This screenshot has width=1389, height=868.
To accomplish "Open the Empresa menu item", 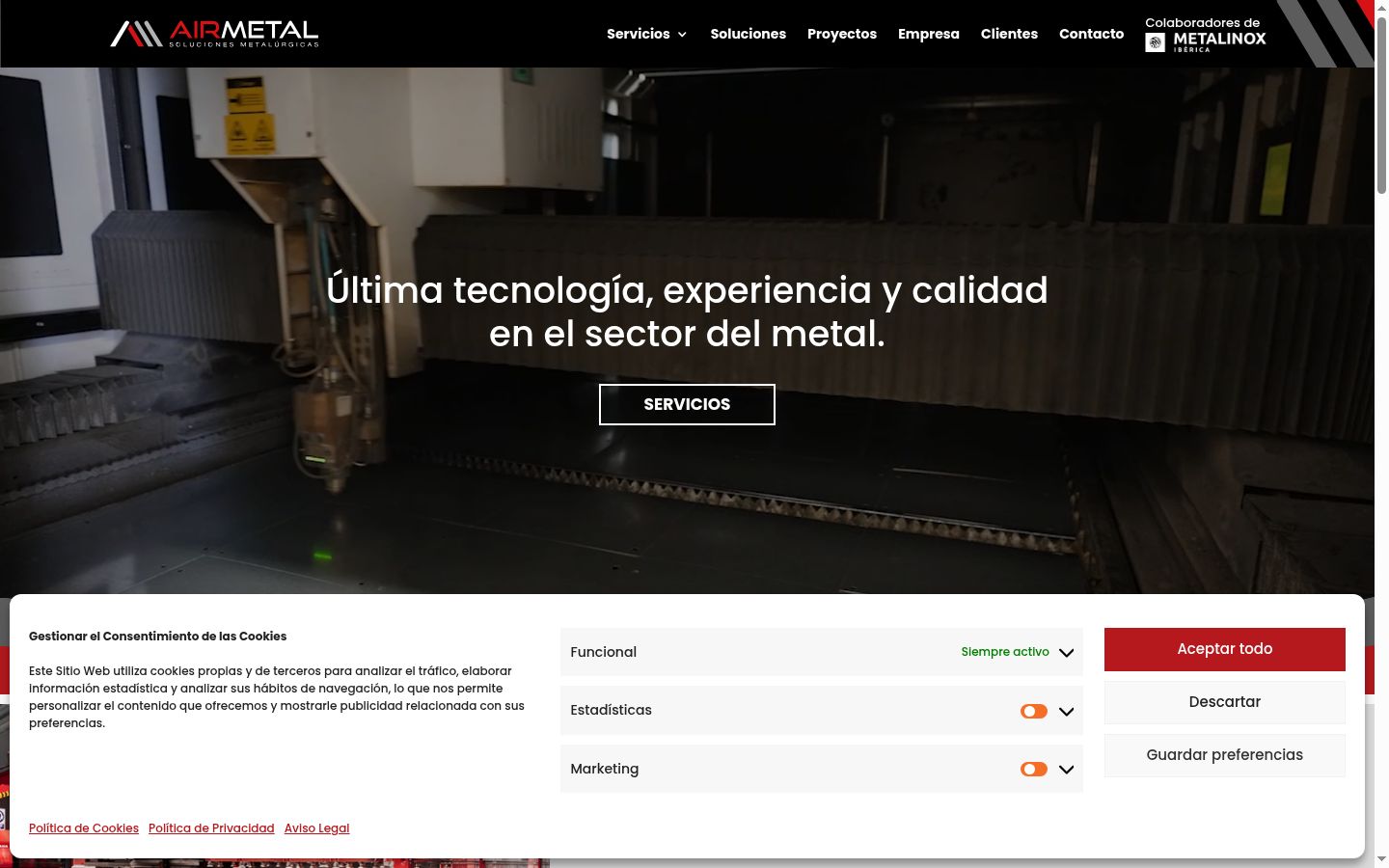I will (929, 34).
